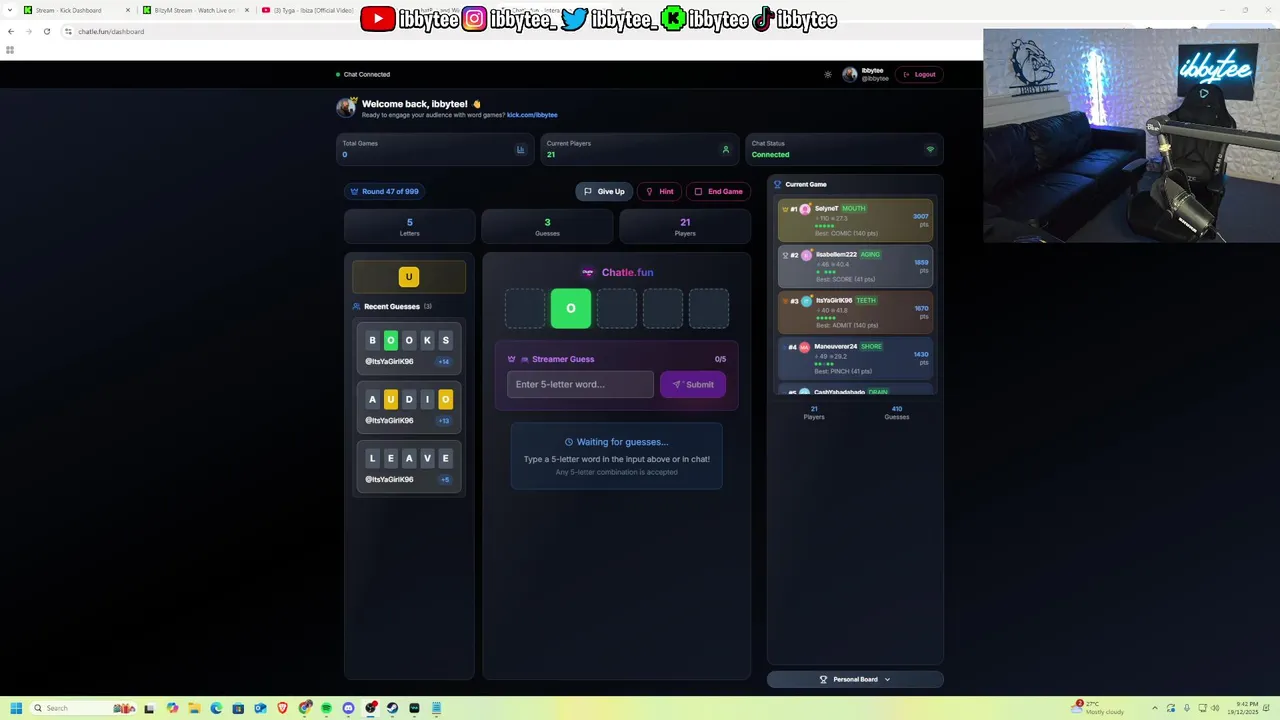Submit the streamer guess
This screenshot has width=1280, height=720.
pos(693,384)
